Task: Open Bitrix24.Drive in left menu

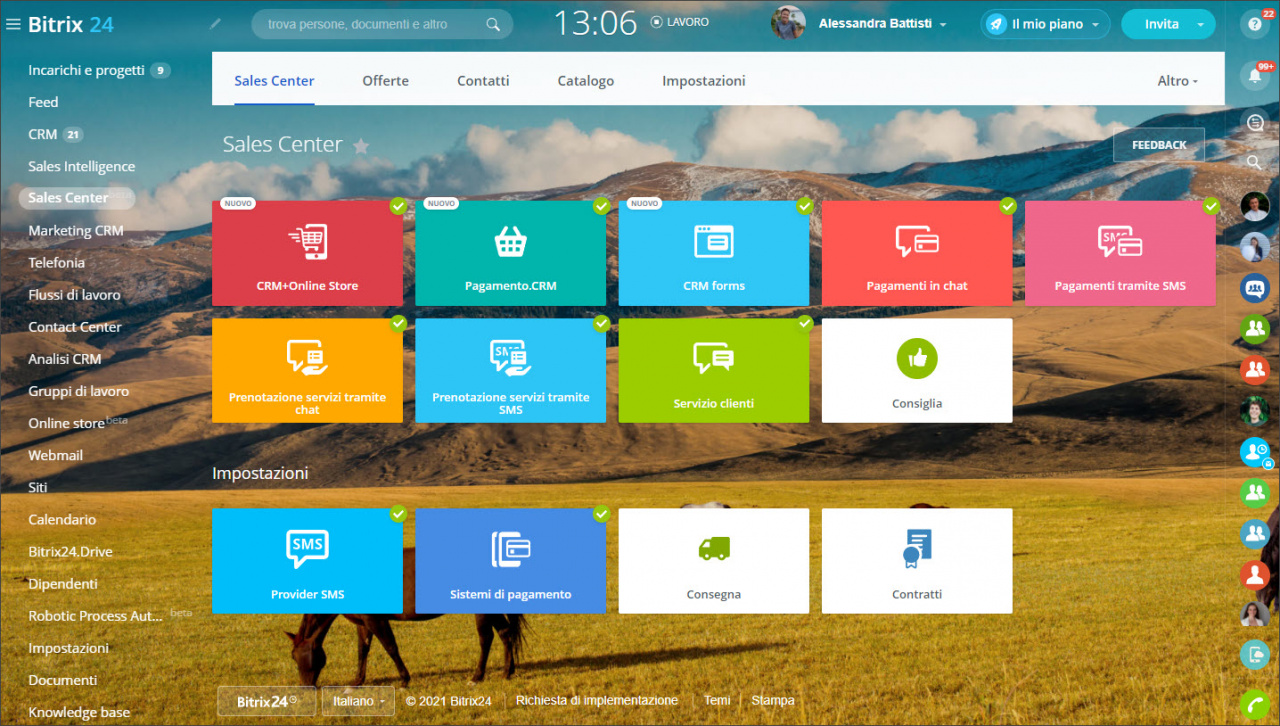Action: pos(70,552)
